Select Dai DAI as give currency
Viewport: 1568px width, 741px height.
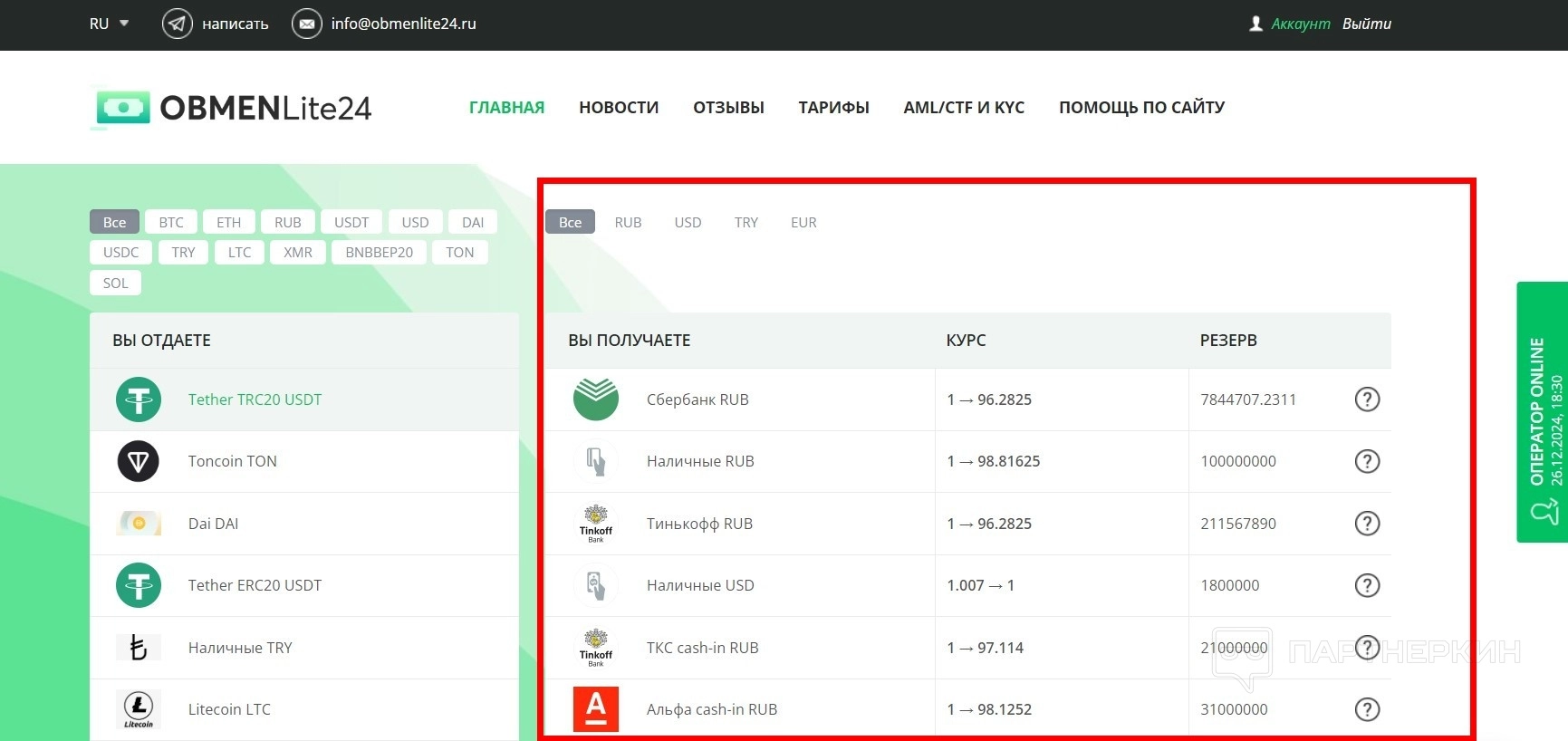(x=304, y=524)
